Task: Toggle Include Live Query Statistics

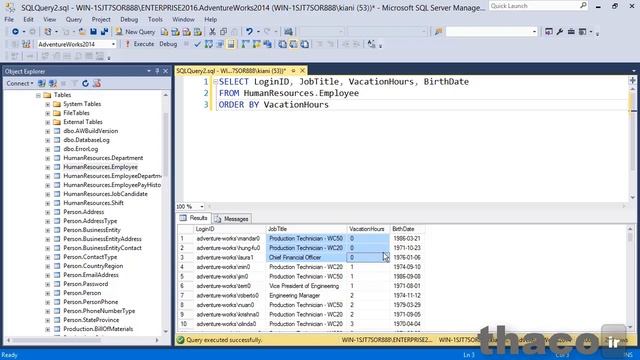Action: click(256, 44)
